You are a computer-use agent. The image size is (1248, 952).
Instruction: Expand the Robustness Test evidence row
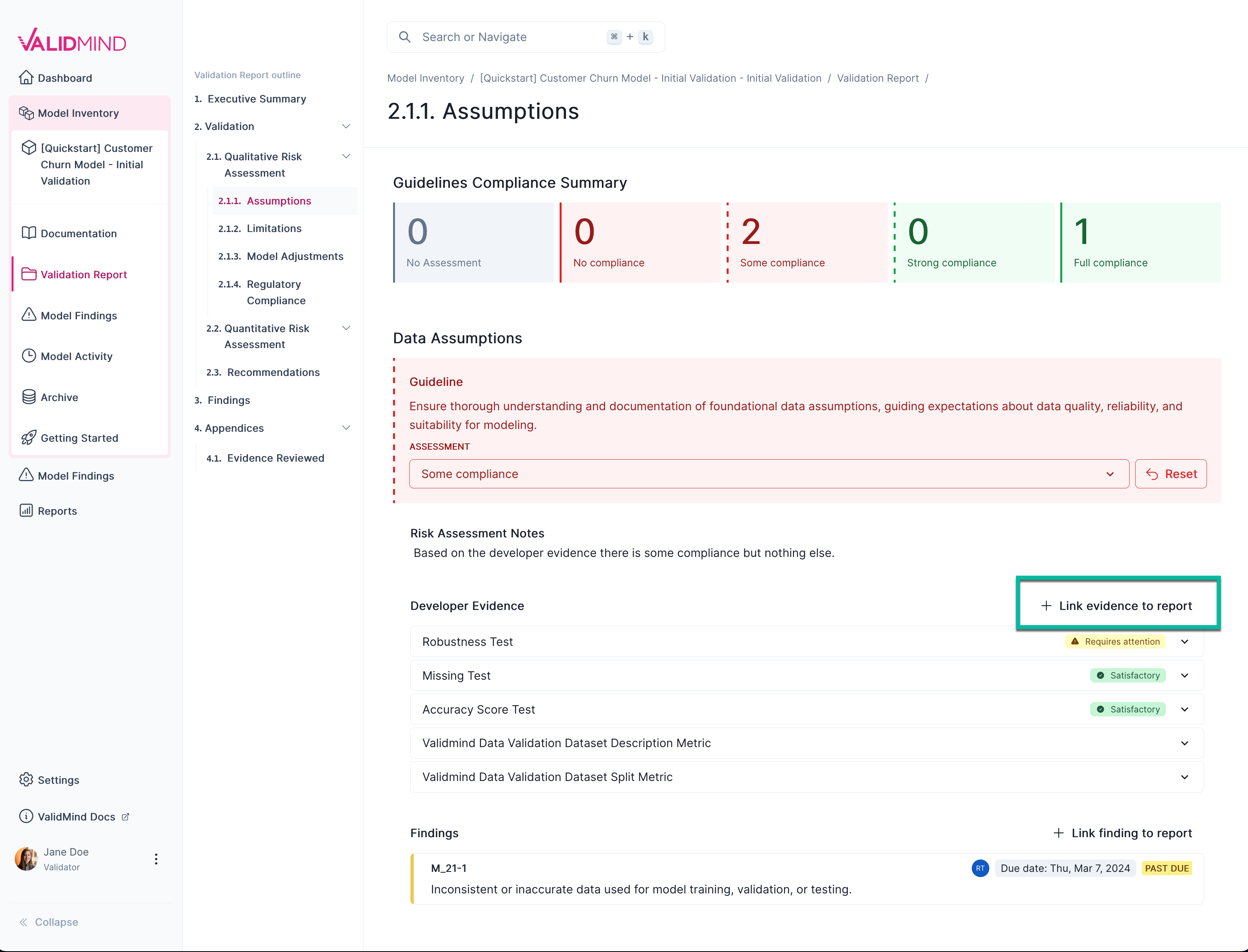(1185, 641)
